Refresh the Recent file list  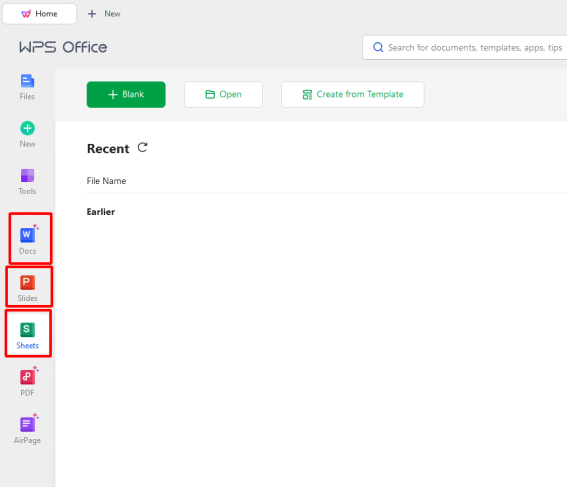coord(142,147)
